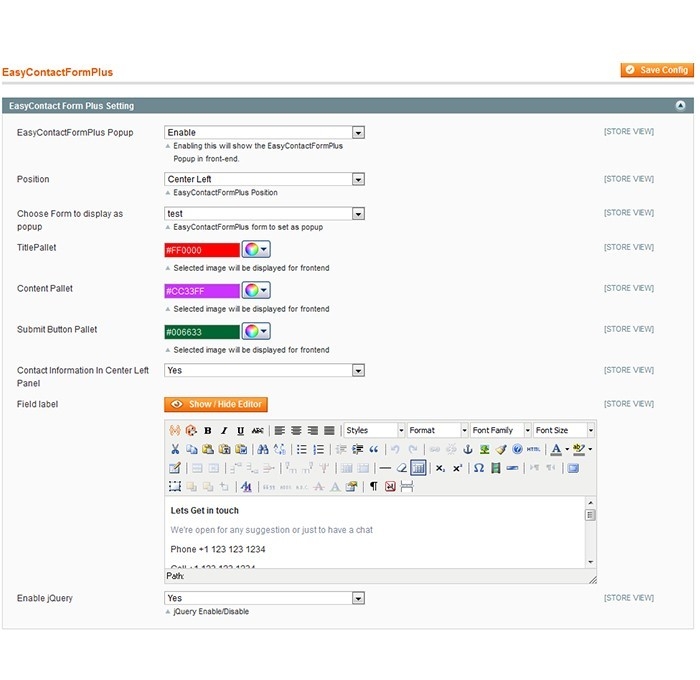Toggle superscript formatting
Screen dimensions: 700x680
coord(457,468)
